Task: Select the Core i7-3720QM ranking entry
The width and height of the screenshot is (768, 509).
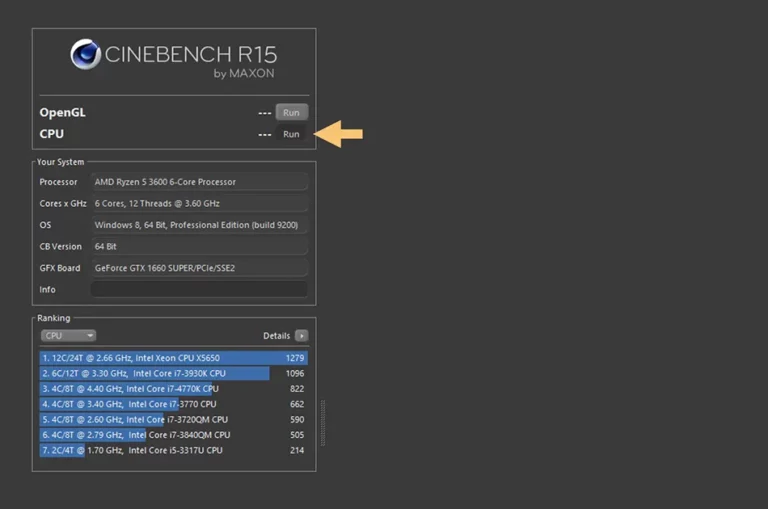Action: click(x=173, y=419)
